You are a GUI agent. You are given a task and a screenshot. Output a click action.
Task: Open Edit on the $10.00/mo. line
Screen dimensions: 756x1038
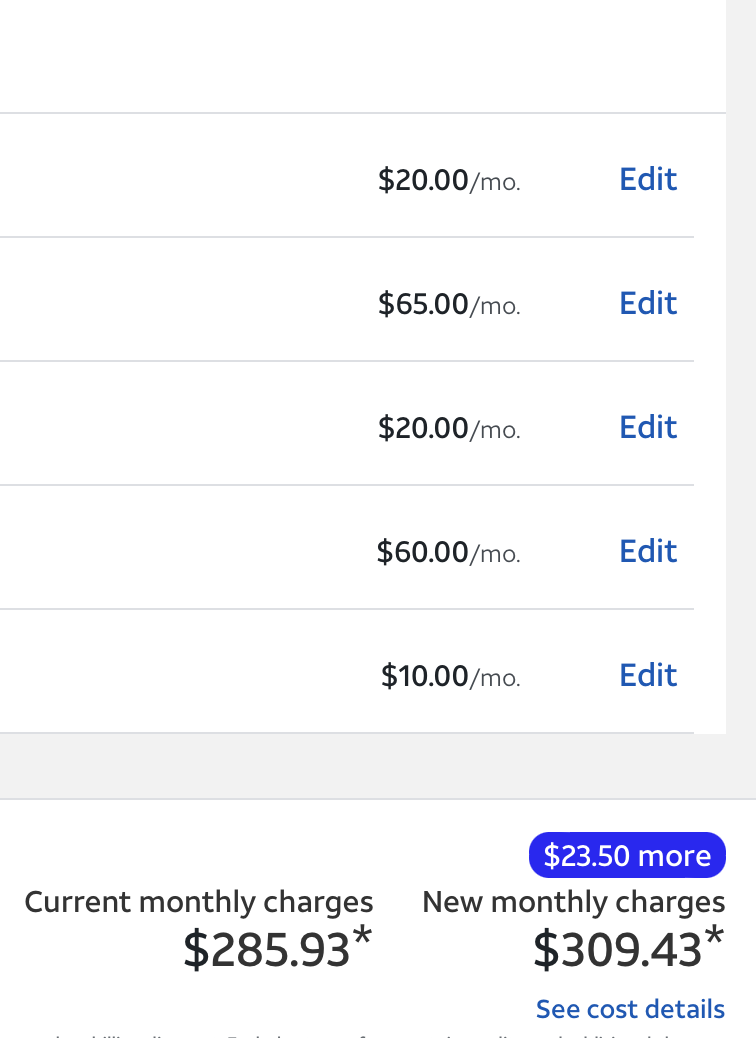(x=648, y=675)
